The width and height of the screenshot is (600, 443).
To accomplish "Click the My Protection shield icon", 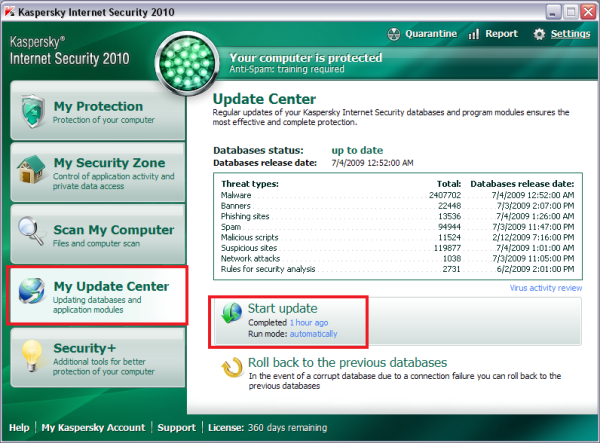I will (x=33, y=111).
